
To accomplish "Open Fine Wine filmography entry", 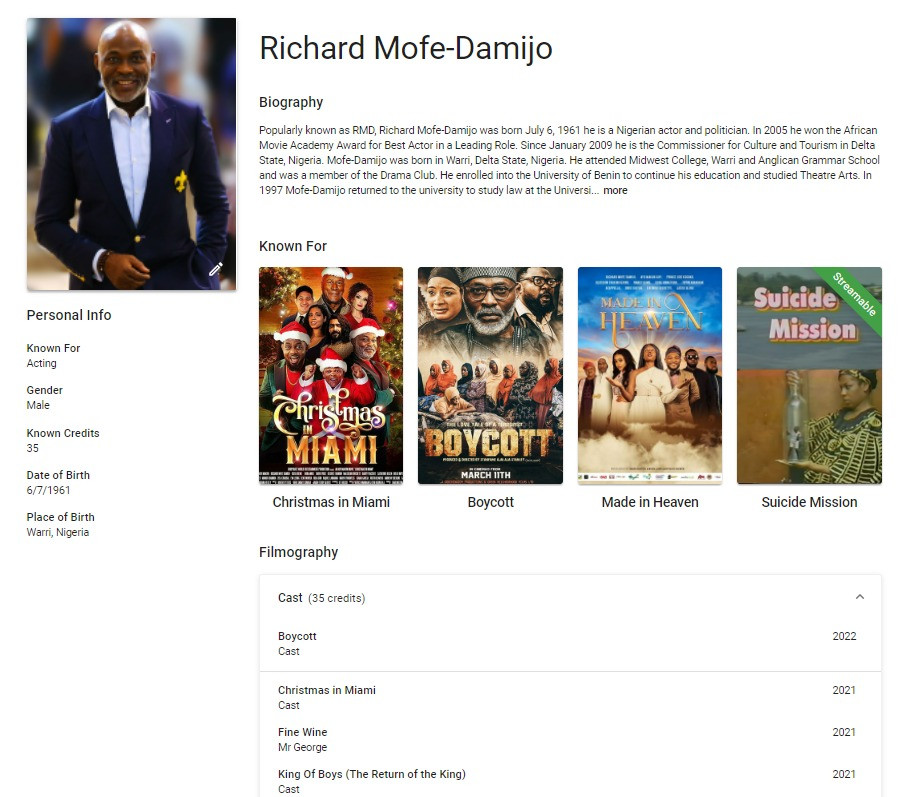I will pyautogui.click(x=570, y=739).
